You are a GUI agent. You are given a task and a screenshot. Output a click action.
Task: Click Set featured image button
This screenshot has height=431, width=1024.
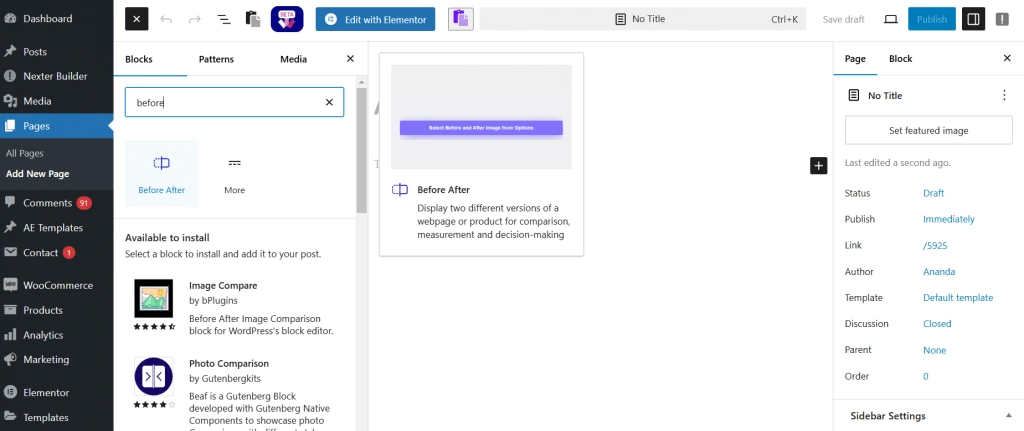[928, 130]
